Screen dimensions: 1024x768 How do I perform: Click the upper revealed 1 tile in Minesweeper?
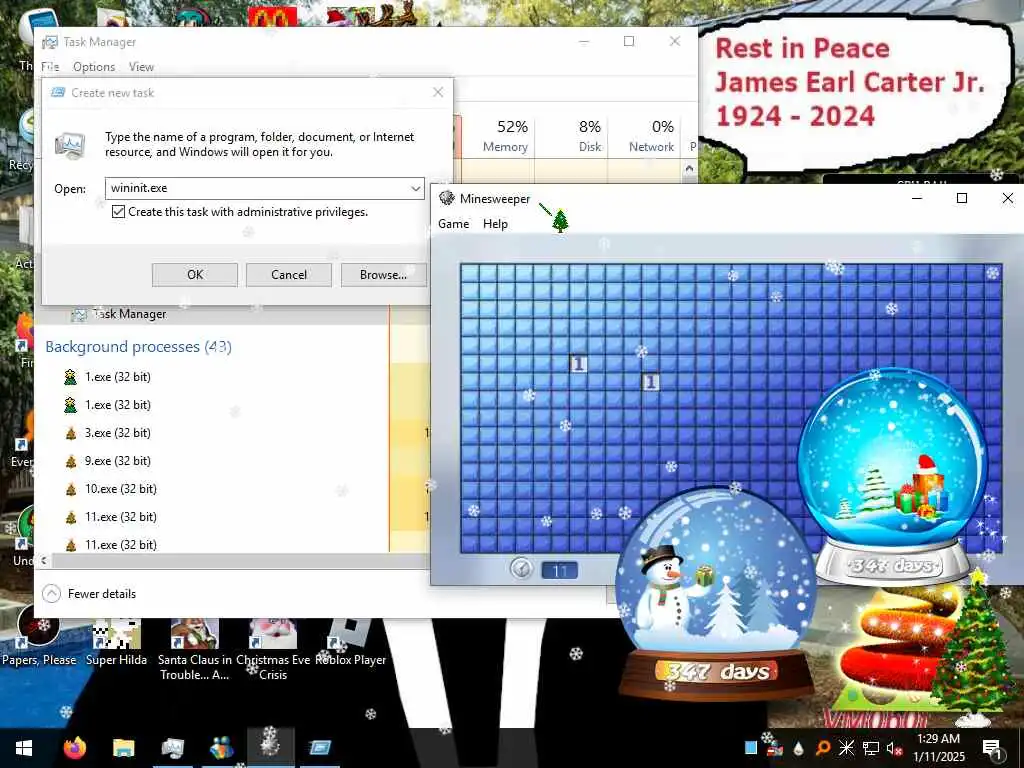point(579,364)
